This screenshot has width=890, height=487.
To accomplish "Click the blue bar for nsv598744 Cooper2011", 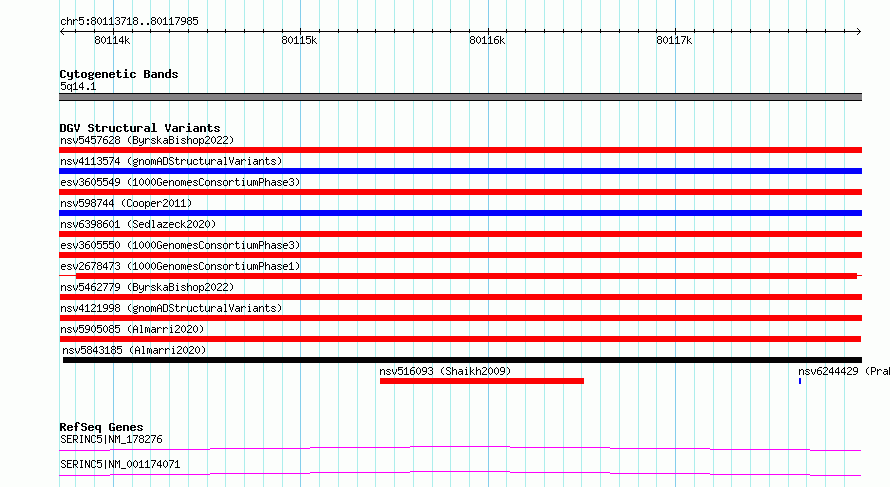I will pos(460,213).
